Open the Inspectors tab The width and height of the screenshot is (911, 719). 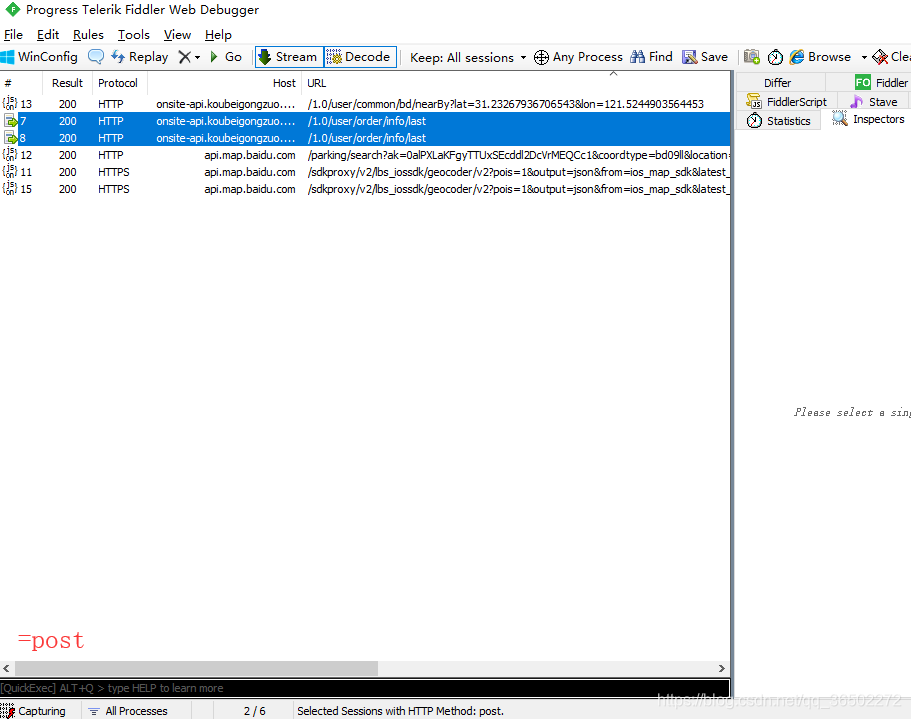point(869,119)
